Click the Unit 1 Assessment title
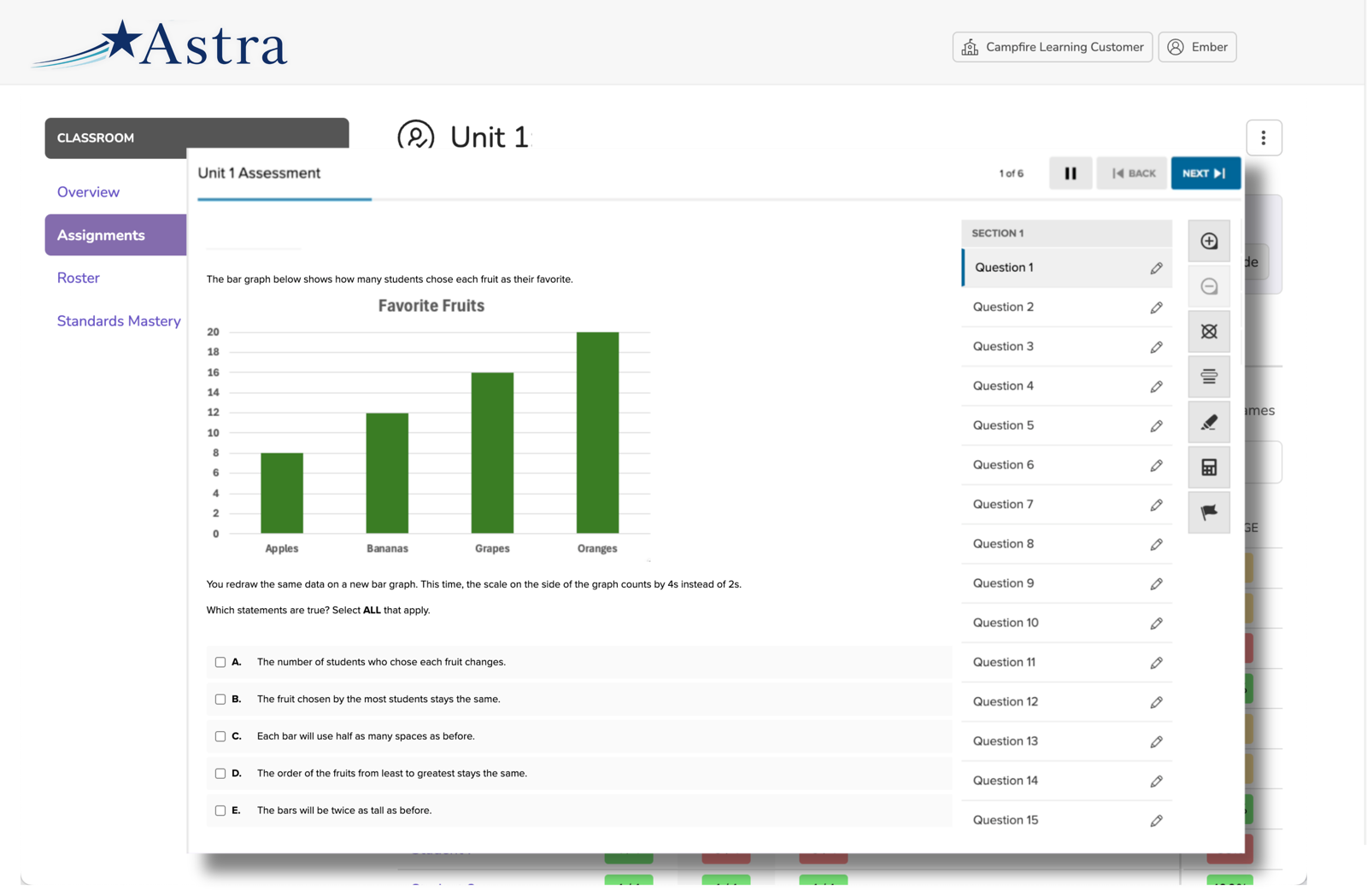 pos(259,173)
